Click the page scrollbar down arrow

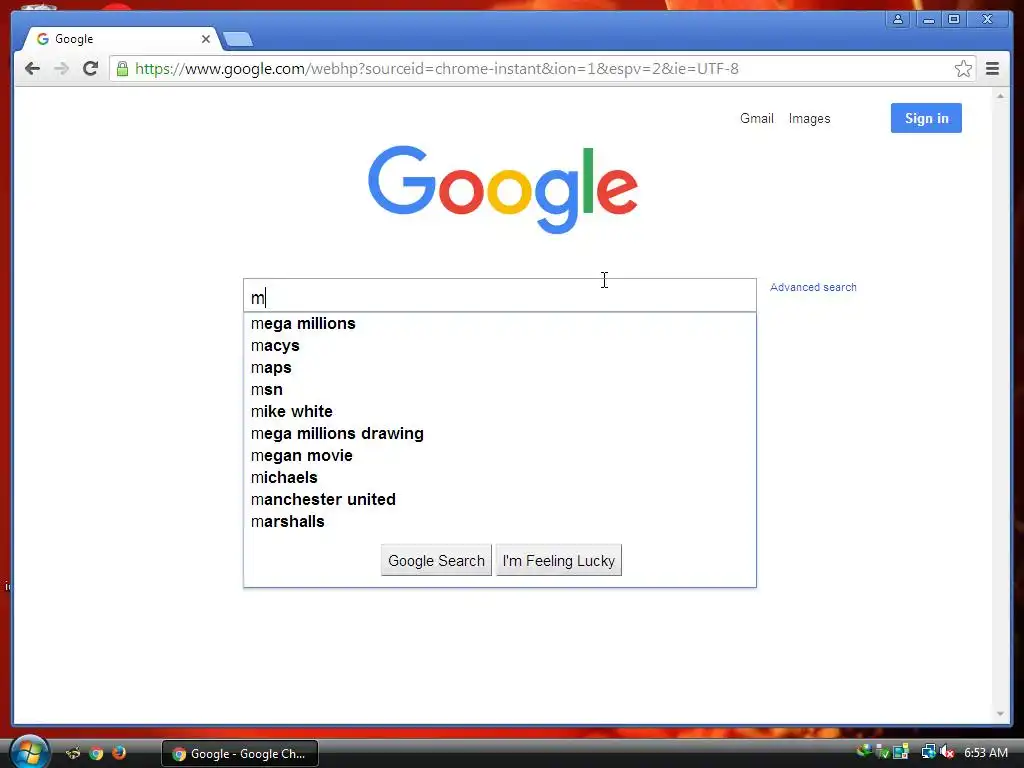tap(1000, 714)
